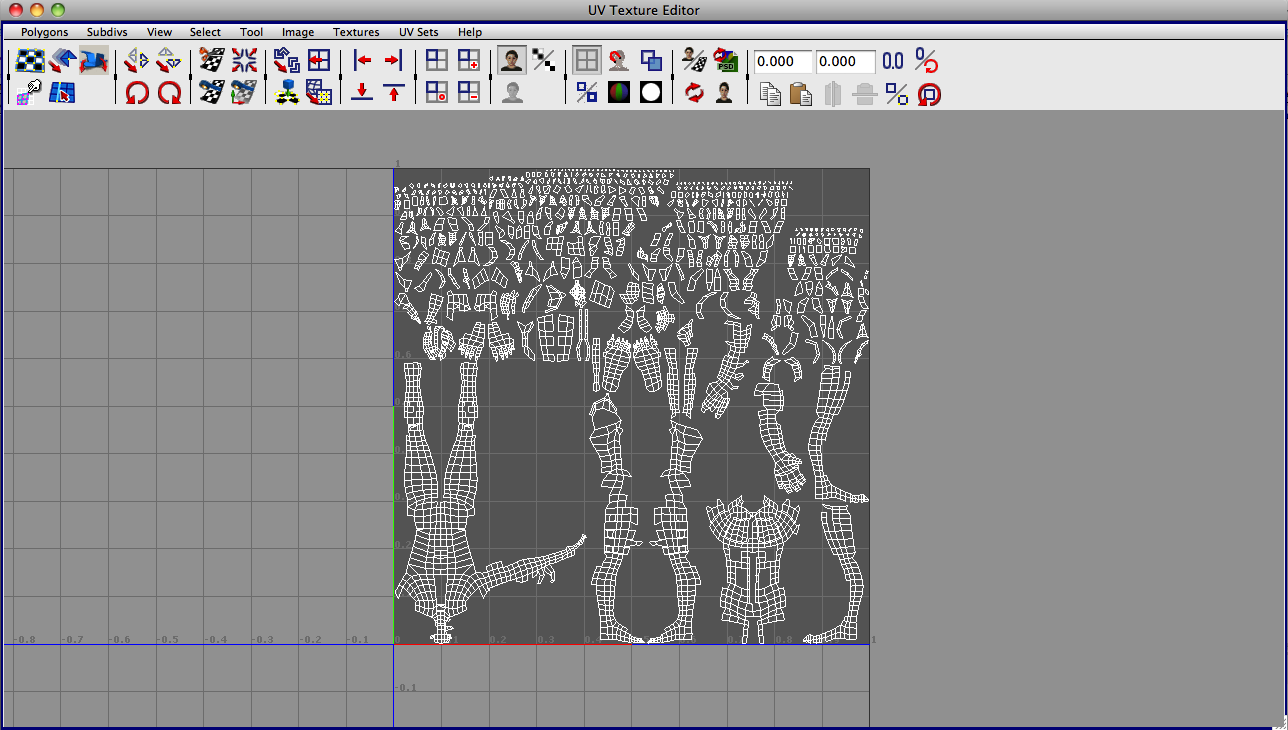The height and width of the screenshot is (730, 1288).
Task: Sew together the selected UV edges
Action: [208, 92]
